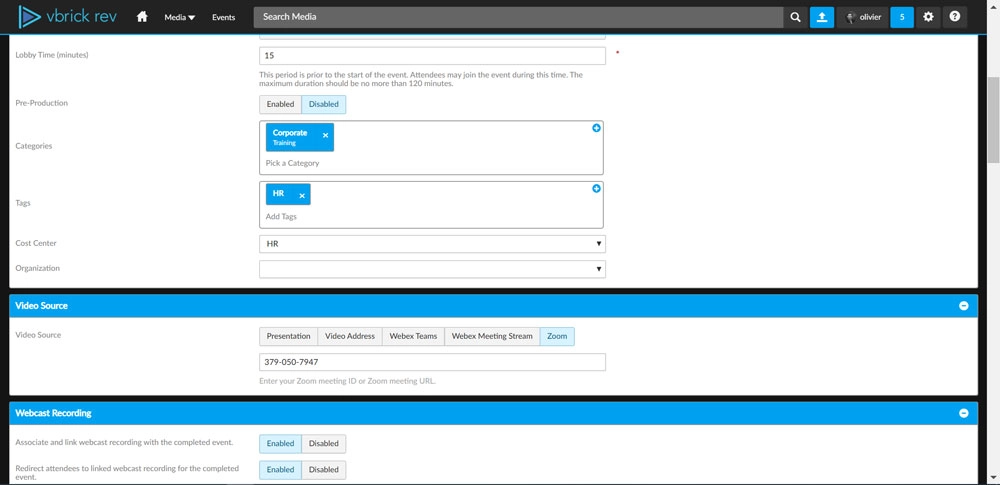Collapse the Video Source section
This screenshot has height=485, width=1000.
pyautogui.click(x=964, y=306)
